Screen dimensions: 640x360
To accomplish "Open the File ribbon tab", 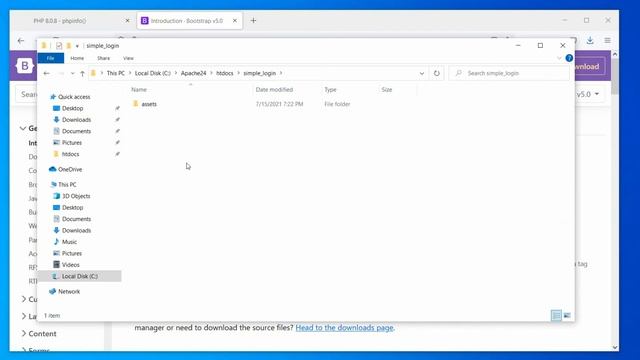I will (x=51, y=58).
